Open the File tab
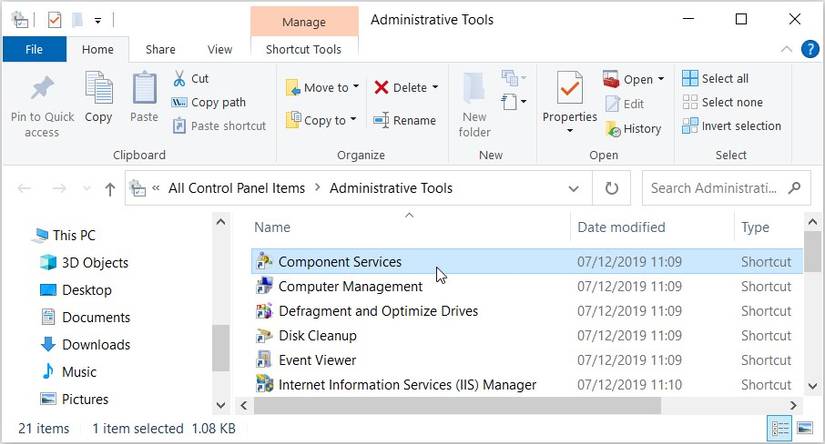 coord(34,49)
